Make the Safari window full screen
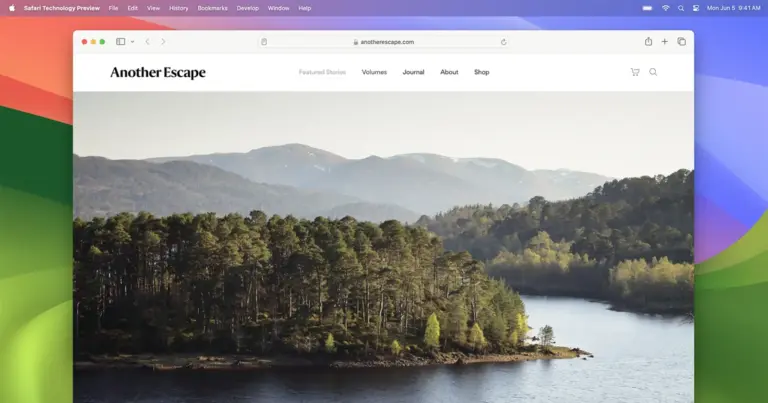Screen dimensions: 768x403 (x=102, y=42)
